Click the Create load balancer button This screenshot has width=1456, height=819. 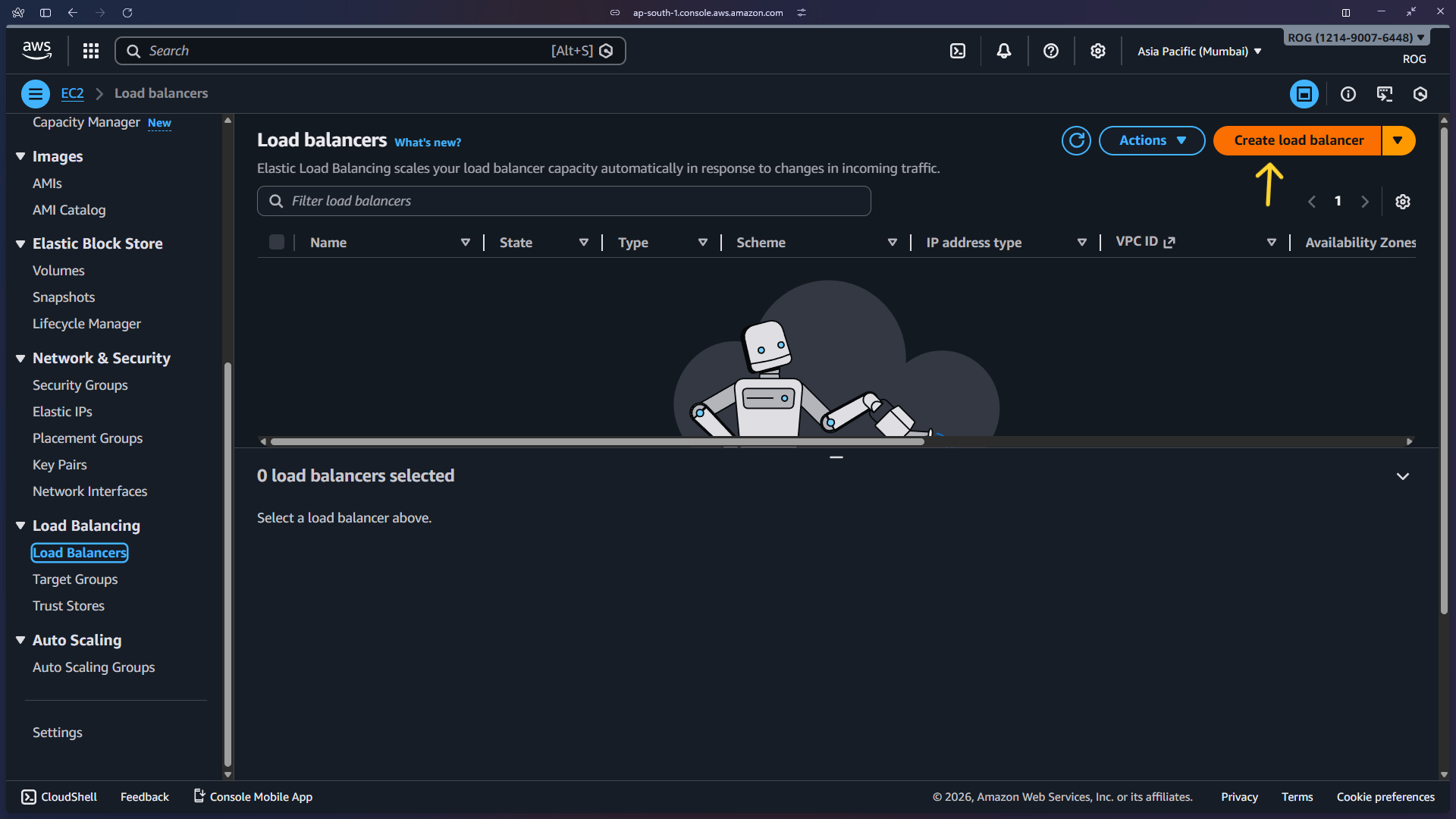click(x=1298, y=140)
